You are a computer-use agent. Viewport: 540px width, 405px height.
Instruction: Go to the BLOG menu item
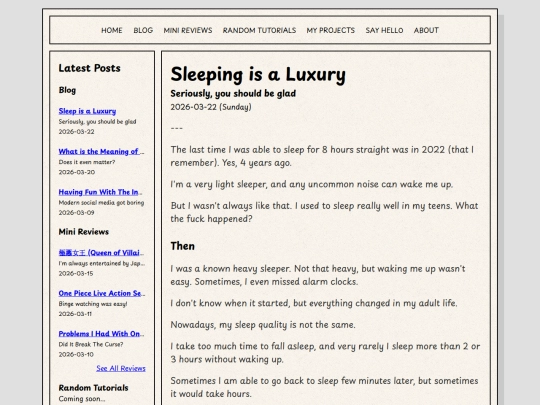tap(143, 30)
